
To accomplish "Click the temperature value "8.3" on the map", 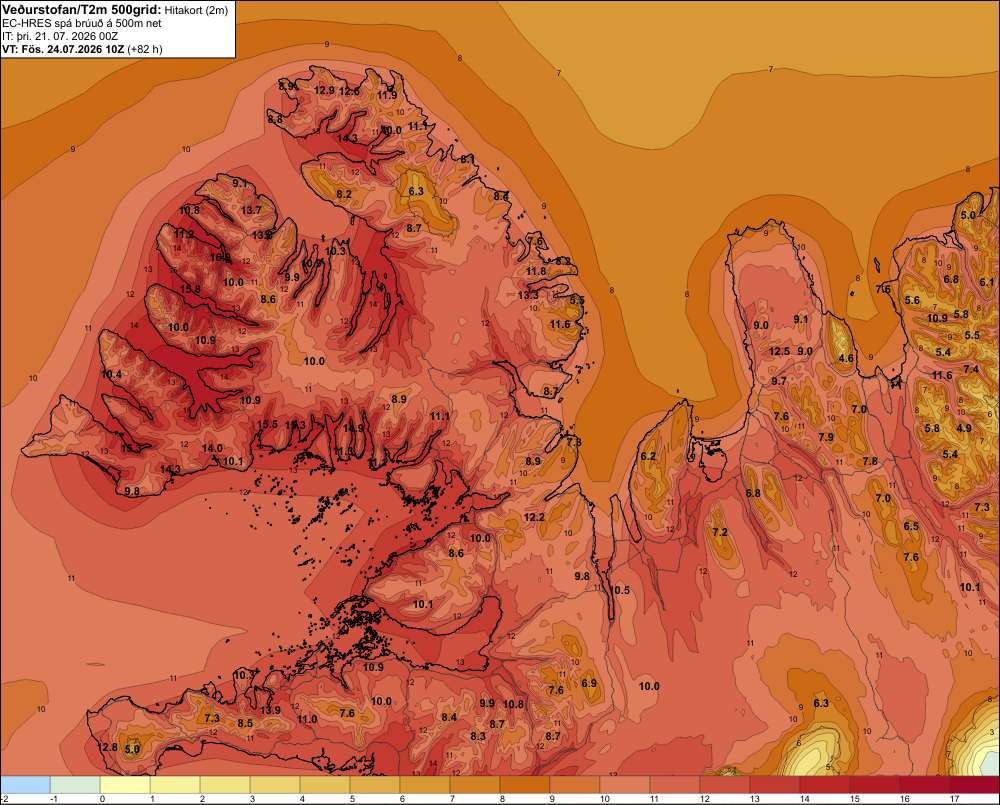I will (x=478, y=735).
